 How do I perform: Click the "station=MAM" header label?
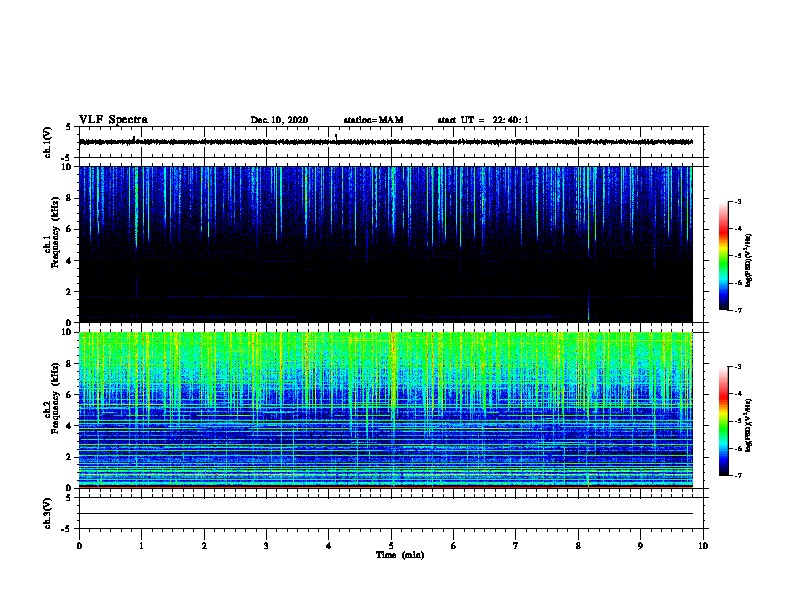tap(373, 120)
